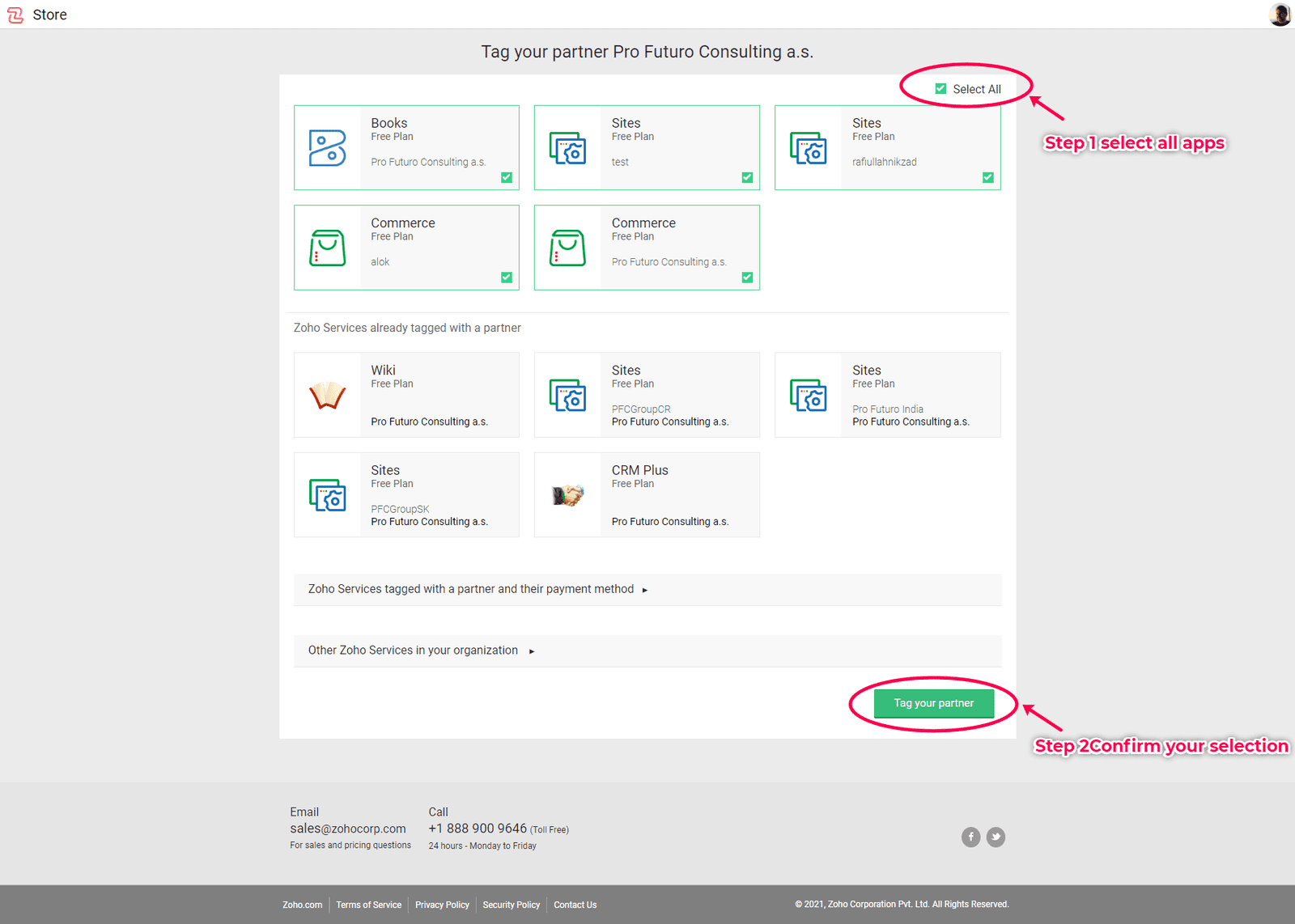
Task: Click the copyright Zoho Corporation notice
Action: coord(902,905)
